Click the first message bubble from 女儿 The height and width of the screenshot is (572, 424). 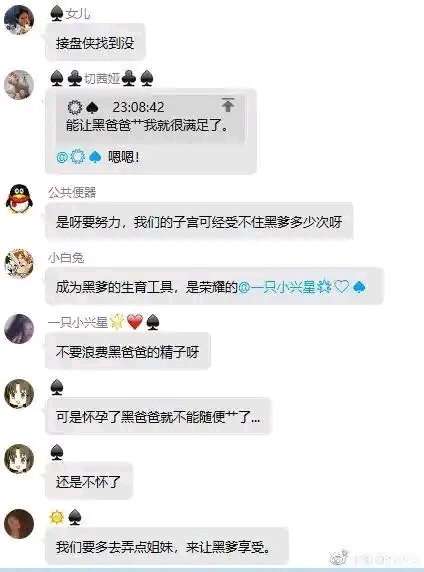click(x=95, y=42)
